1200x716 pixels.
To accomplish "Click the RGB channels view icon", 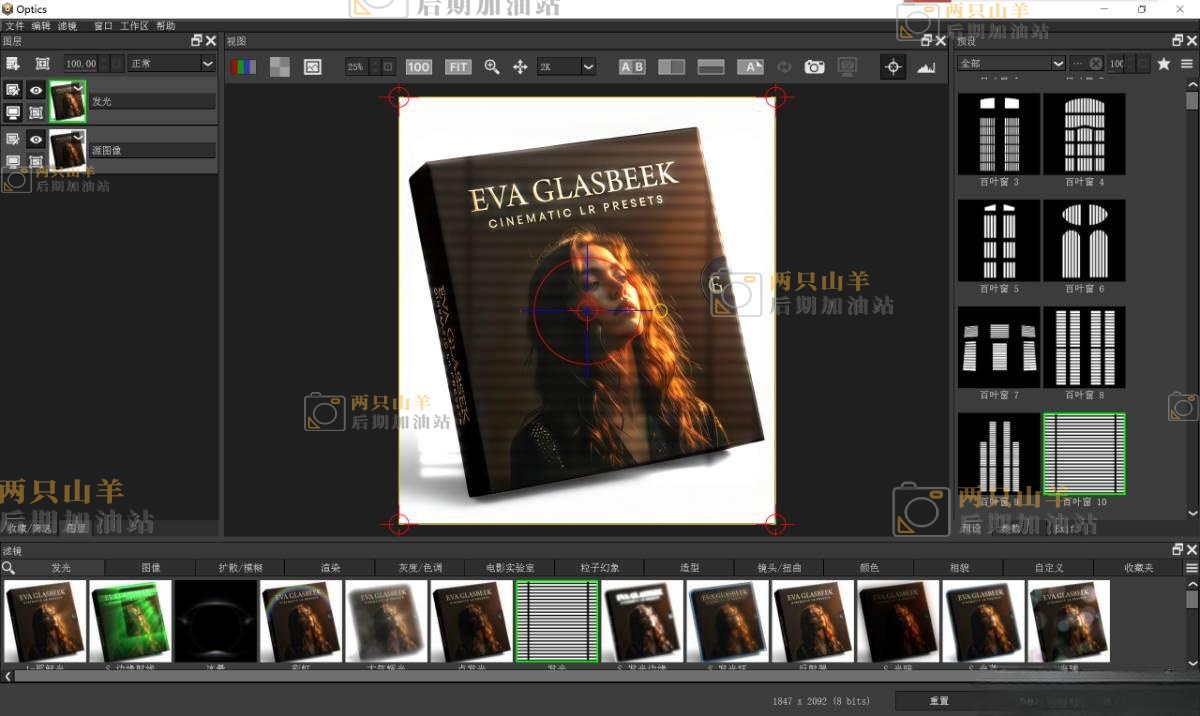I will (x=243, y=67).
